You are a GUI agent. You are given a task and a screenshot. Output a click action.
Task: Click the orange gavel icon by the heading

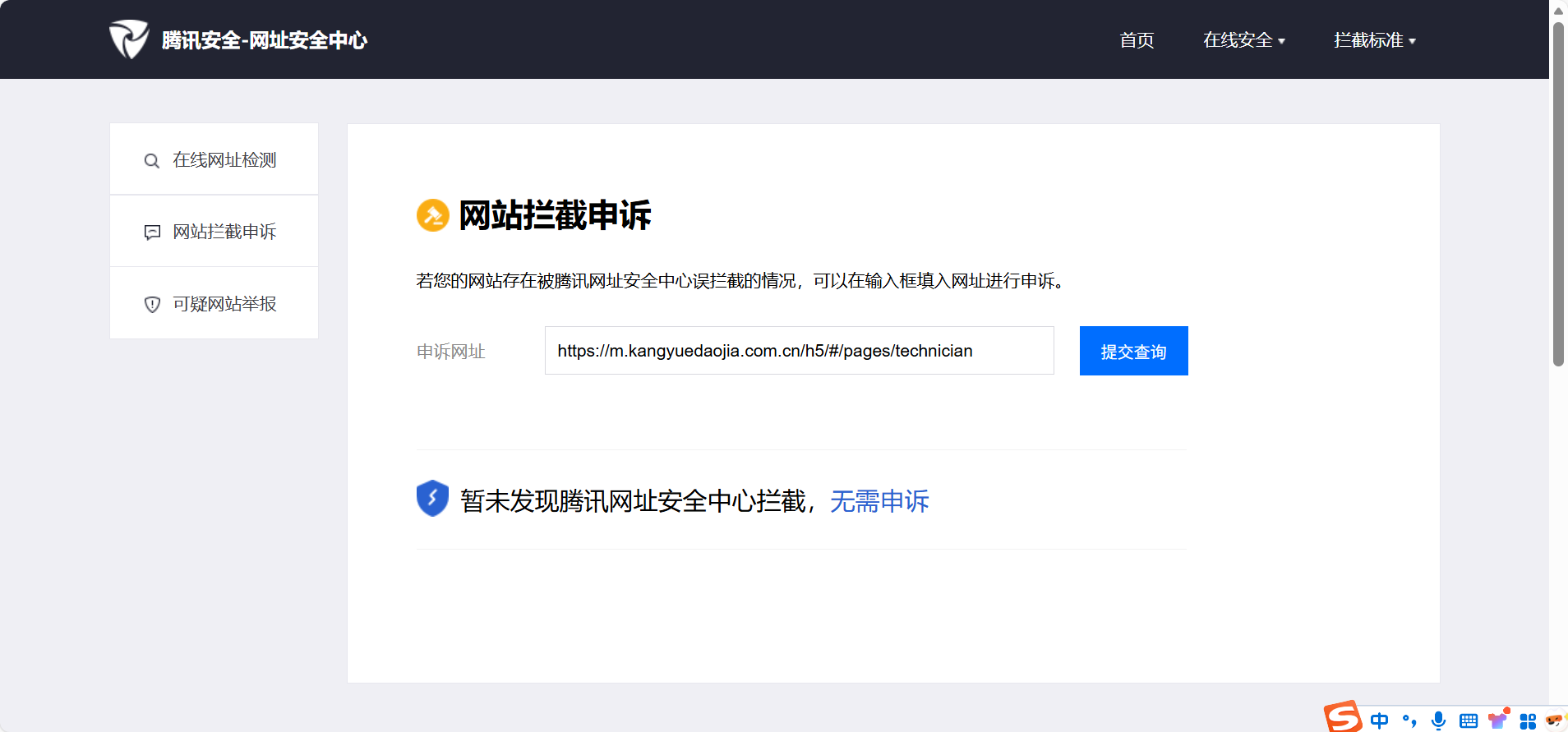click(x=433, y=215)
